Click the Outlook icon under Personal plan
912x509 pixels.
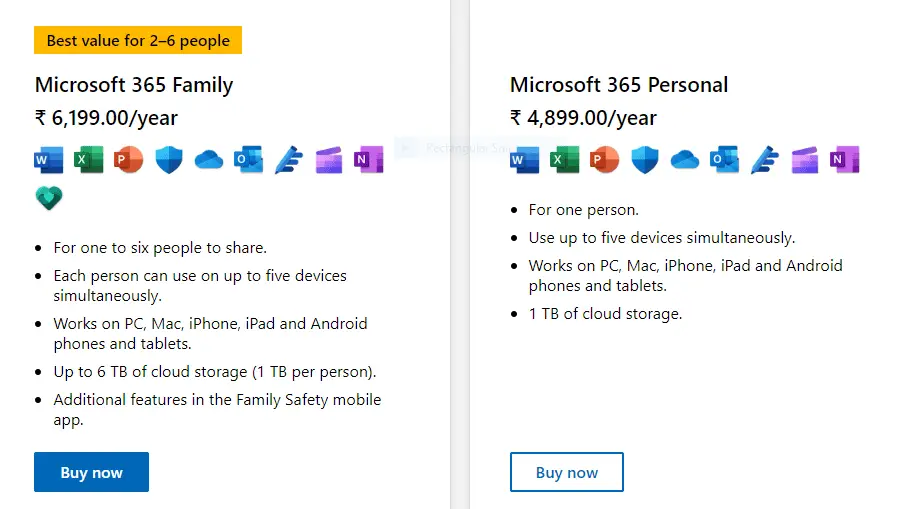coord(724,159)
